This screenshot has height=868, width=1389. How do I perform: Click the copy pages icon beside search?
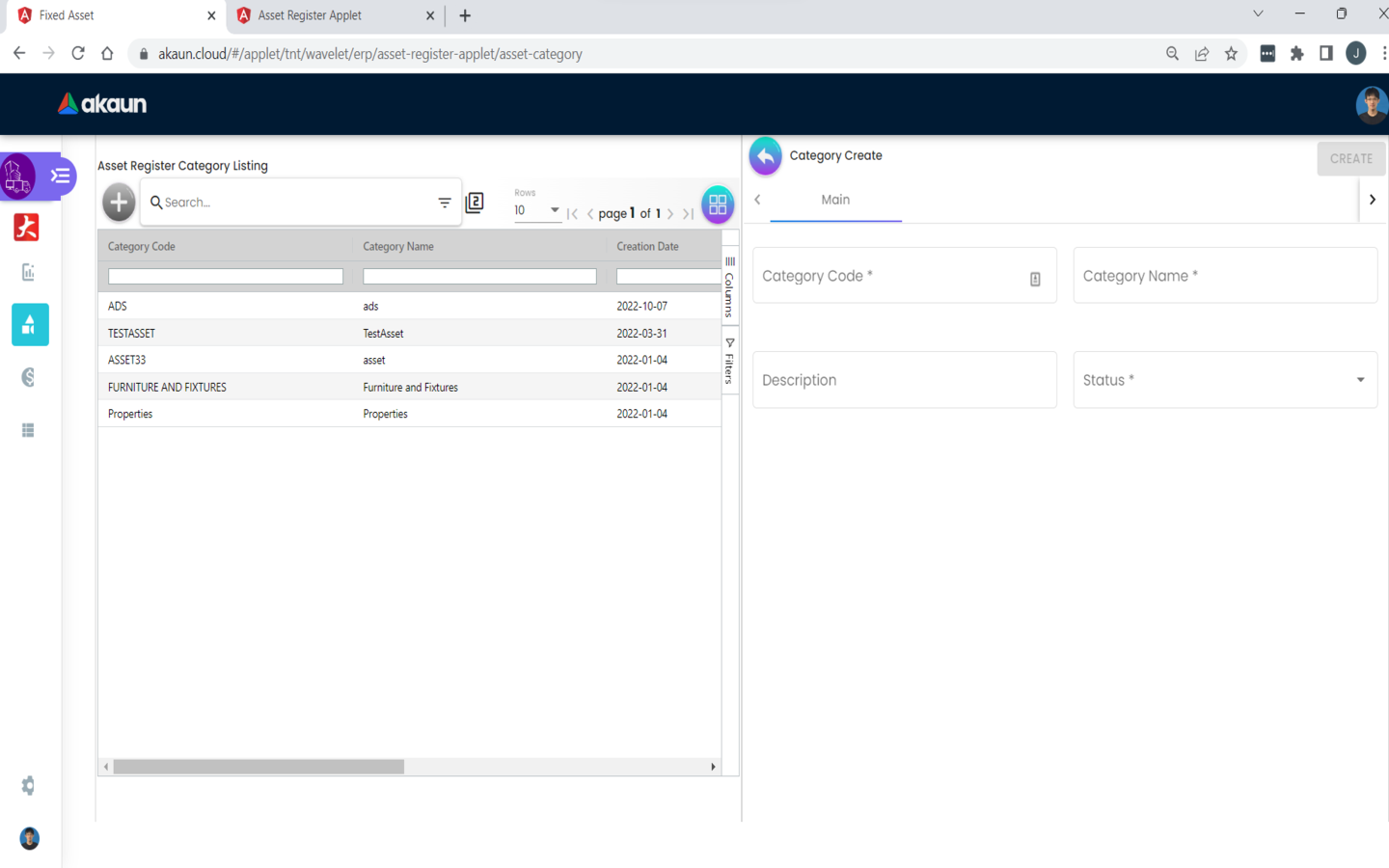tap(475, 203)
